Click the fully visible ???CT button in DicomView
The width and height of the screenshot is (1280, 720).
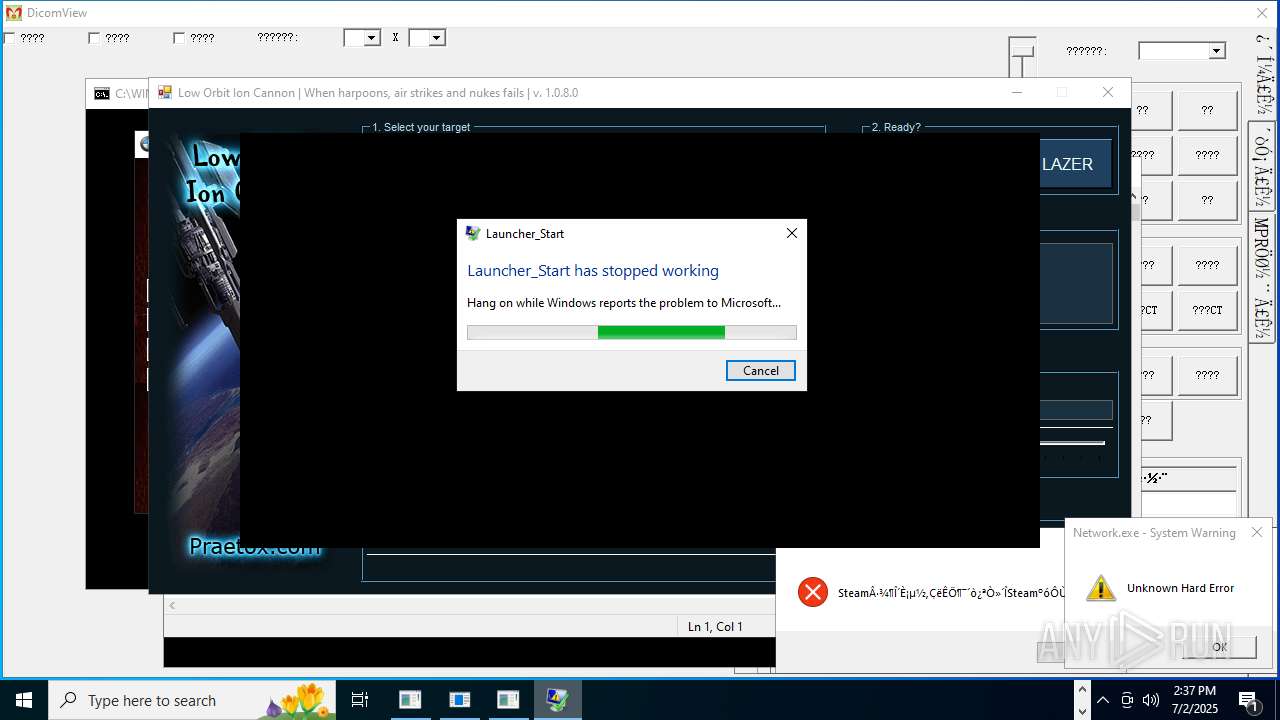[1207, 310]
